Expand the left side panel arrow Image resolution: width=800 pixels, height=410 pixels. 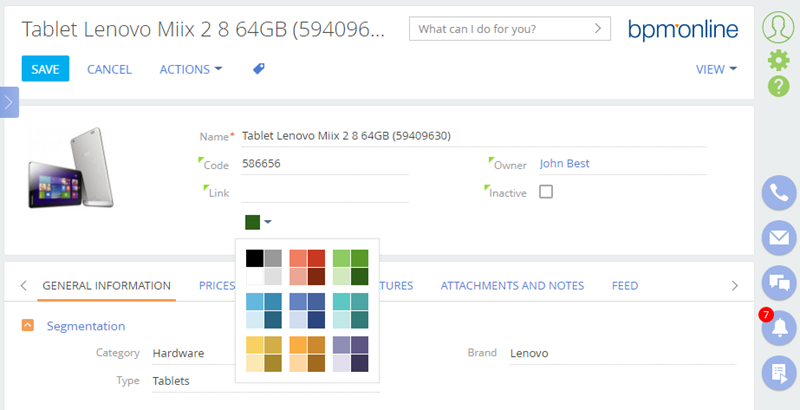click(x=9, y=102)
